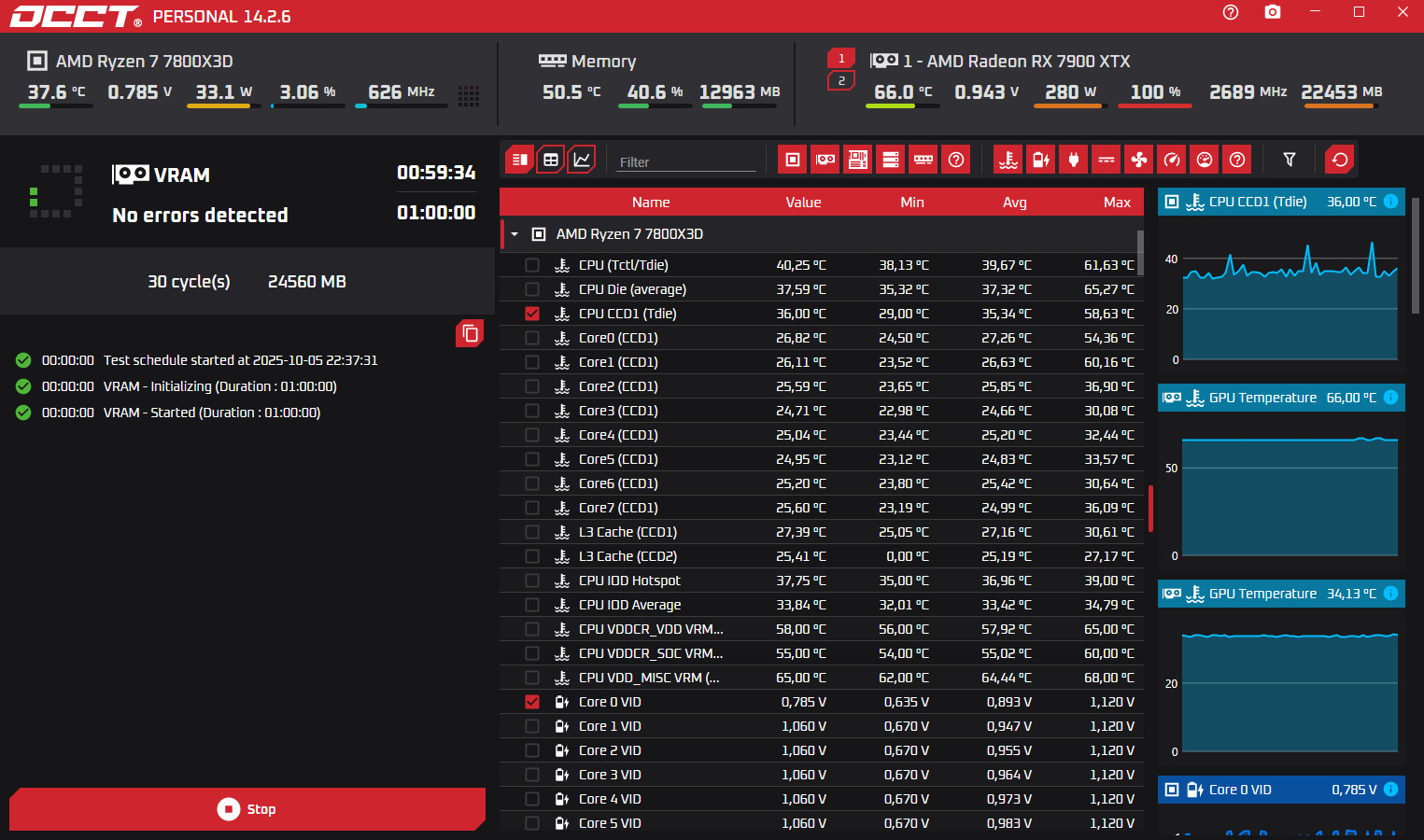Click the sensor table vertical scrollbar
Screen dimensions: 1424x840
pos(1140,252)
